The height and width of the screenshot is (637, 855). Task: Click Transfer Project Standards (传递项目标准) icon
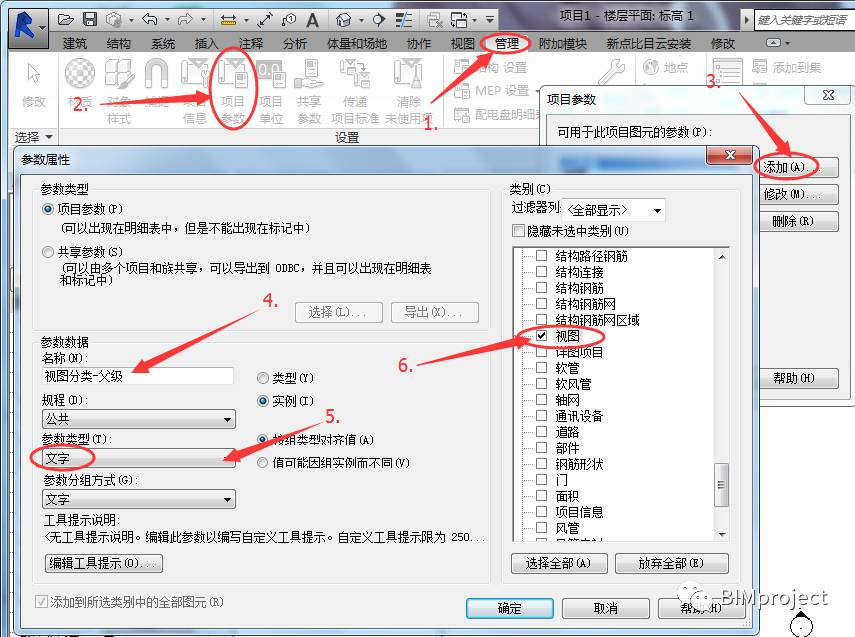tap(355, 73)
